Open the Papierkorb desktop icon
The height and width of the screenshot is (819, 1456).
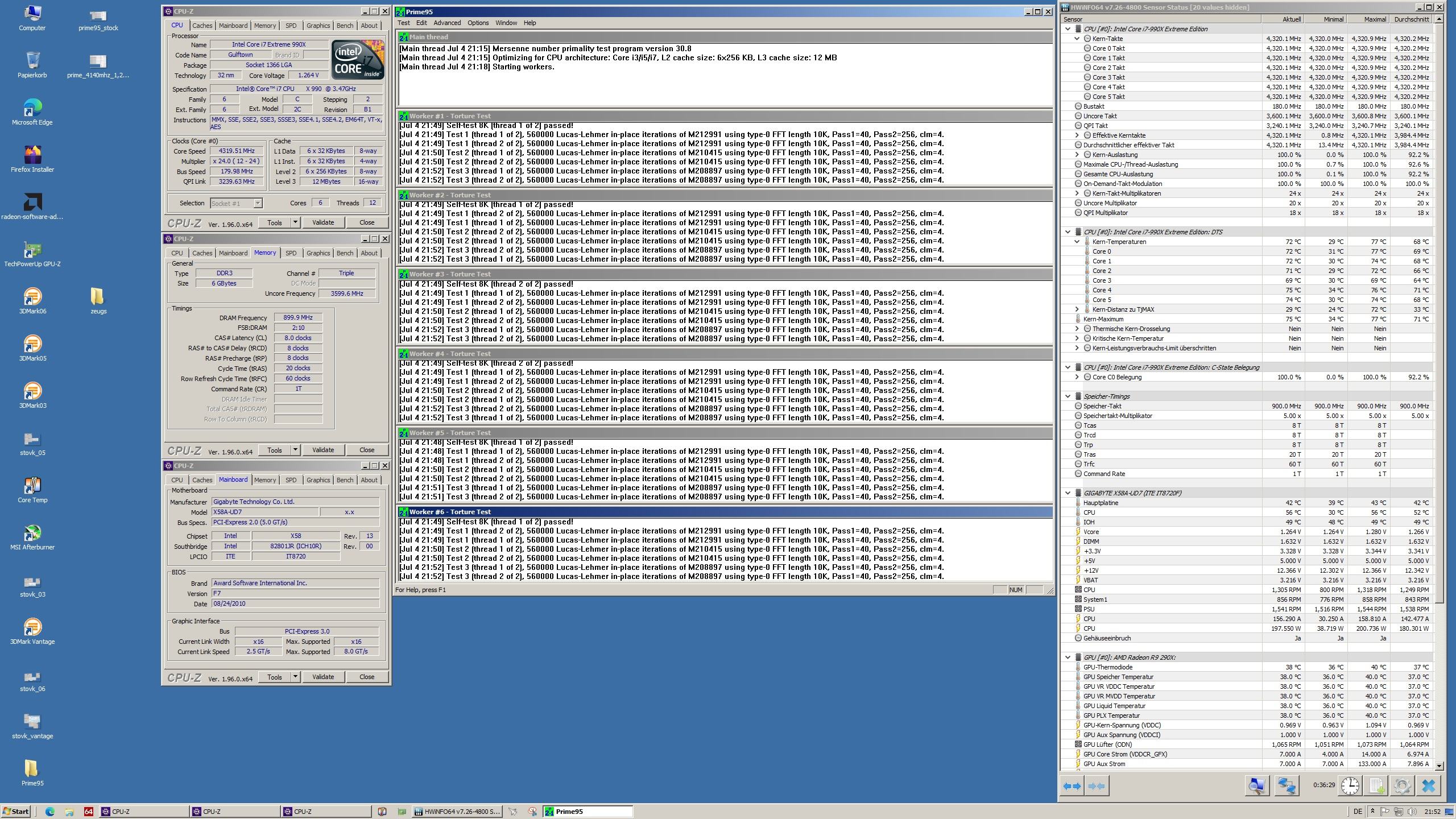click(x=32, y=64)
